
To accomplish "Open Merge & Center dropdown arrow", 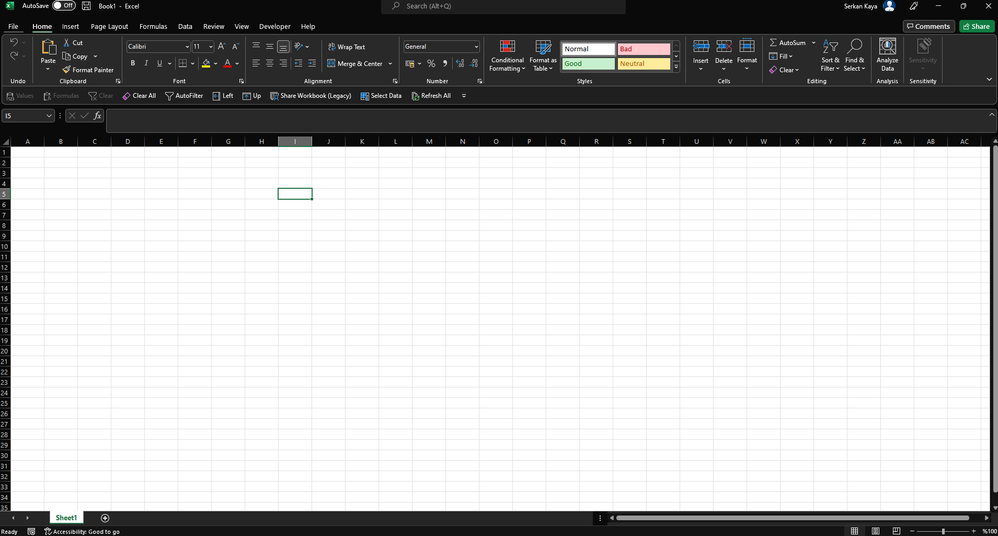I will tap(390, 64).
